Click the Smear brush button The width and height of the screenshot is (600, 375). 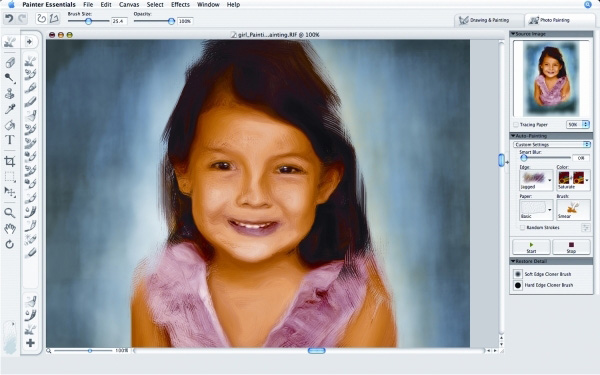(573, 210)
